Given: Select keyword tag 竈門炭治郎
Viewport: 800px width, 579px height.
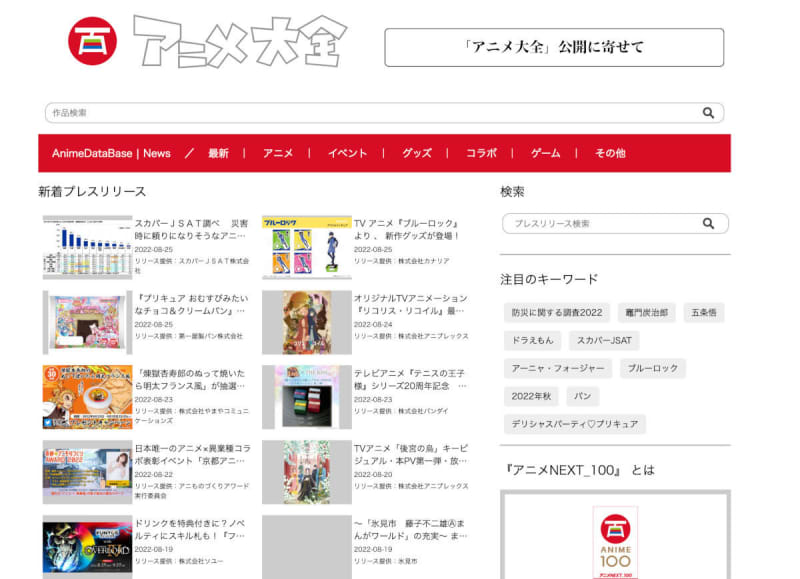Looking at the screenshot, I should [646, 313].
